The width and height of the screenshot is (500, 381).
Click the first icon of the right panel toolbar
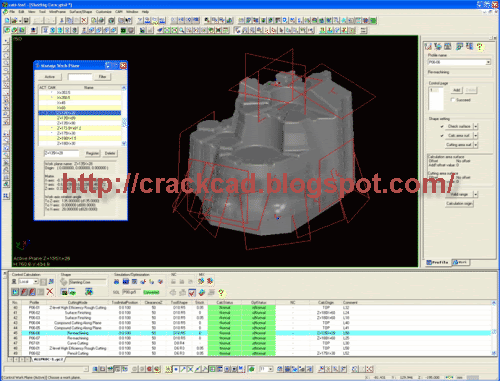(x=429, y=47)
